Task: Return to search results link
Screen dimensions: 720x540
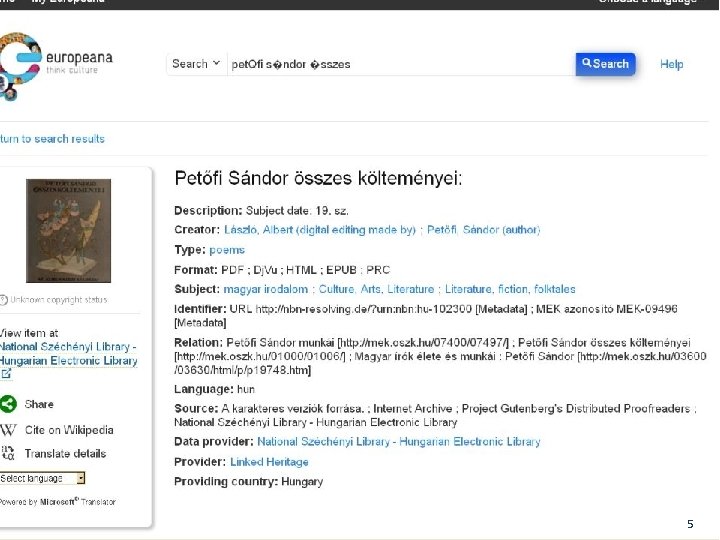Action: tap(52, 139)
